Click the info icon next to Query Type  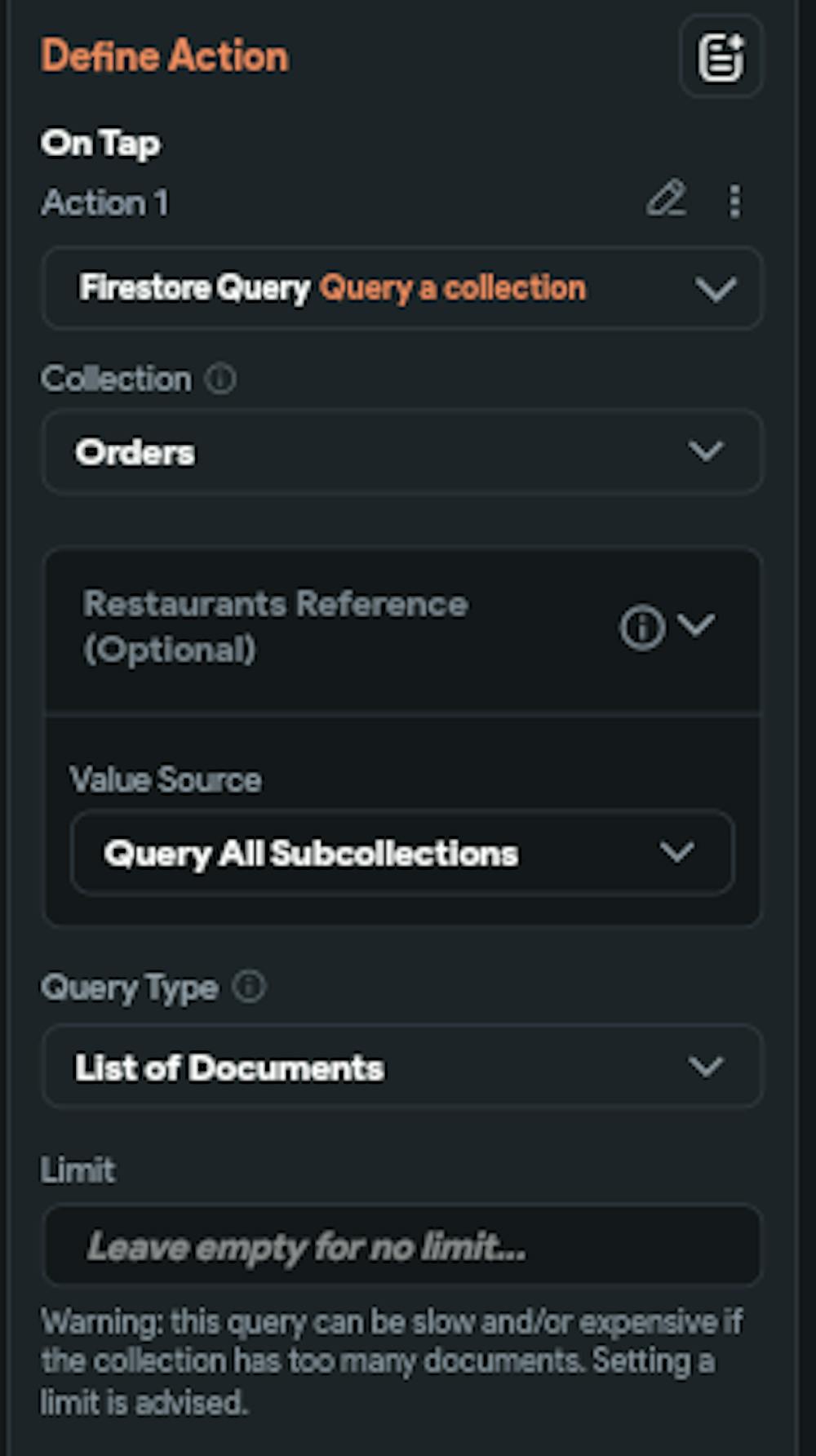click(249, 987)
